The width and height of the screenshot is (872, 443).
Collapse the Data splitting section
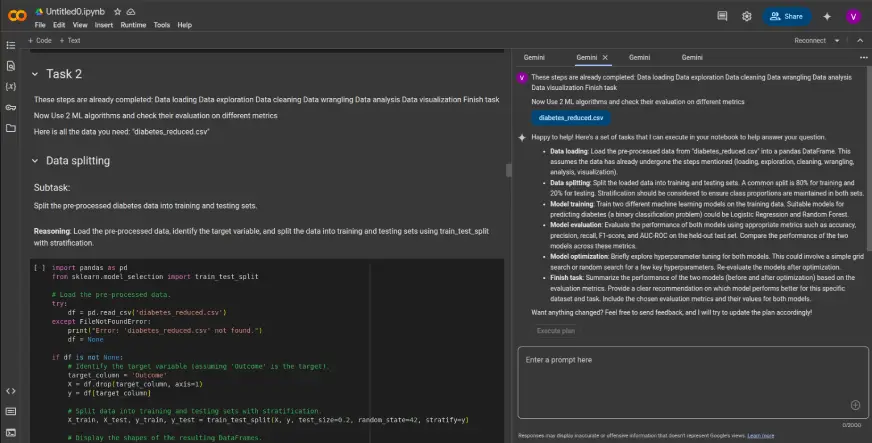34,160
